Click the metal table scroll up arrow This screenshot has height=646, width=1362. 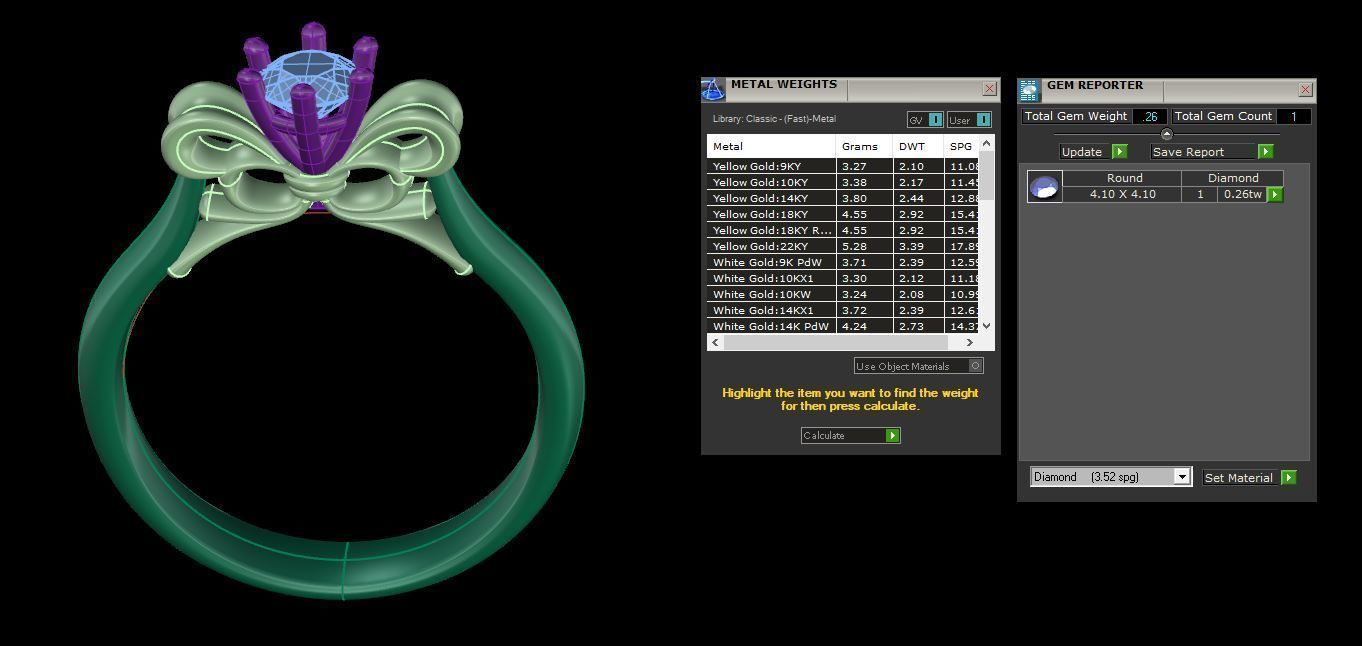click(x=987, y=144)
